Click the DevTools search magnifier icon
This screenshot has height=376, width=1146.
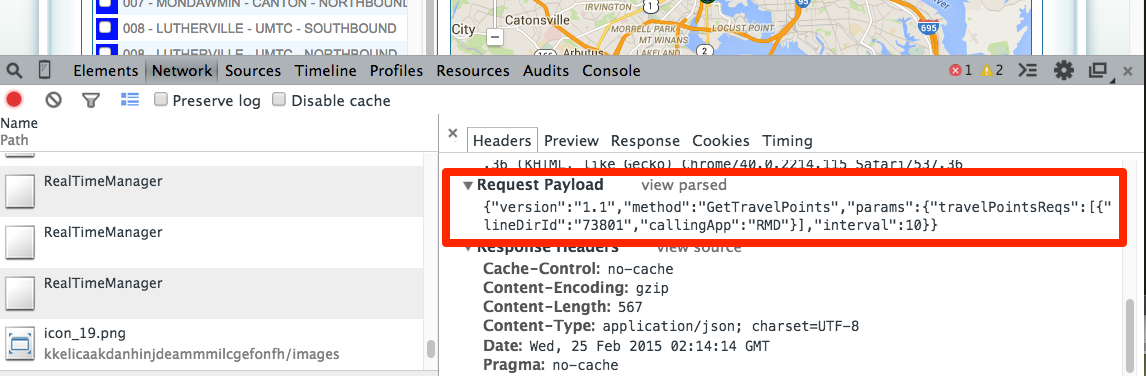tap(14, 71)
